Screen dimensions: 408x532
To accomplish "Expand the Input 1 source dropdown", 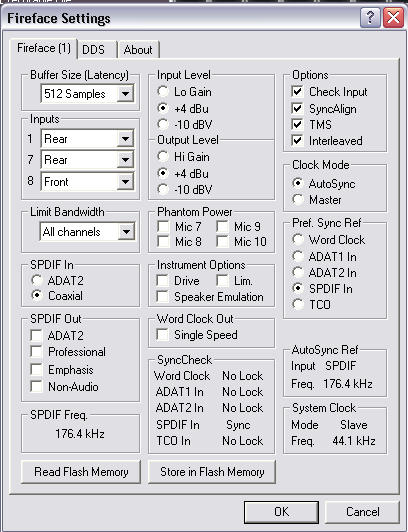I will [x=88, y=138].
